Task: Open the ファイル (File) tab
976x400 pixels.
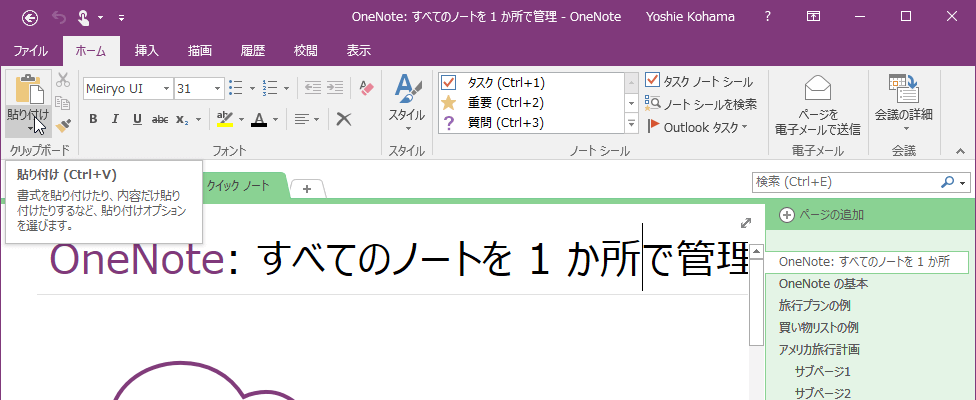Action: [31, 51]
